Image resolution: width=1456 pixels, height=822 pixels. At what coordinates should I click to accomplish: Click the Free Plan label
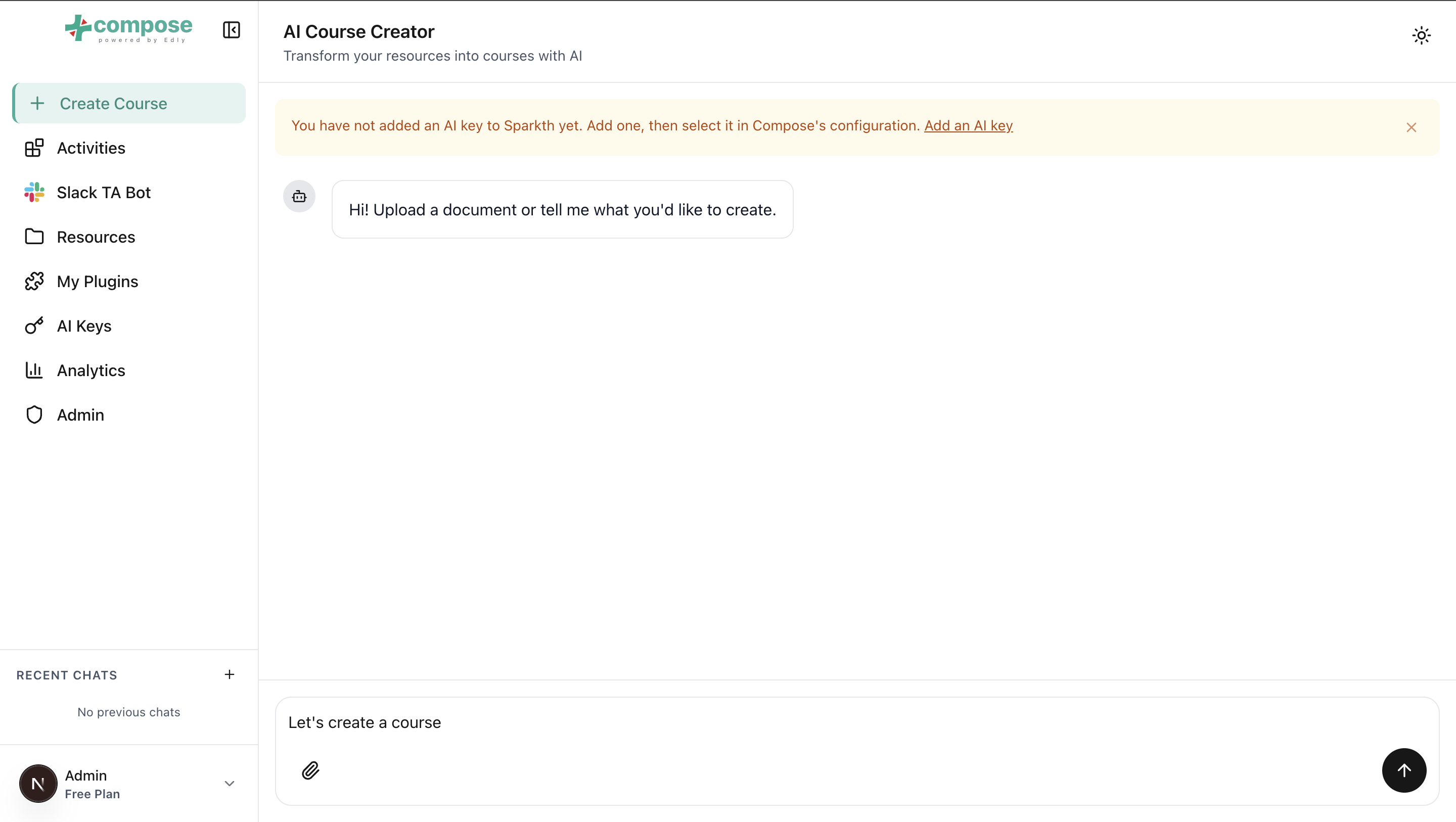(92, 794)
